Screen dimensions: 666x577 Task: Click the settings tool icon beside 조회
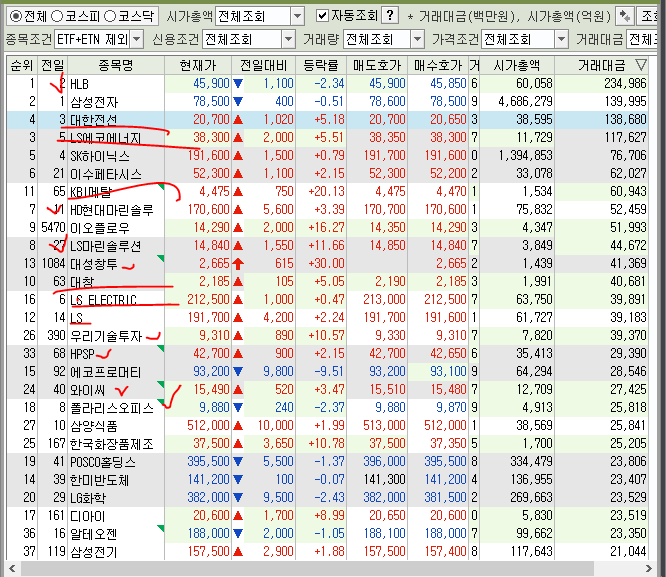coord(624,16)
